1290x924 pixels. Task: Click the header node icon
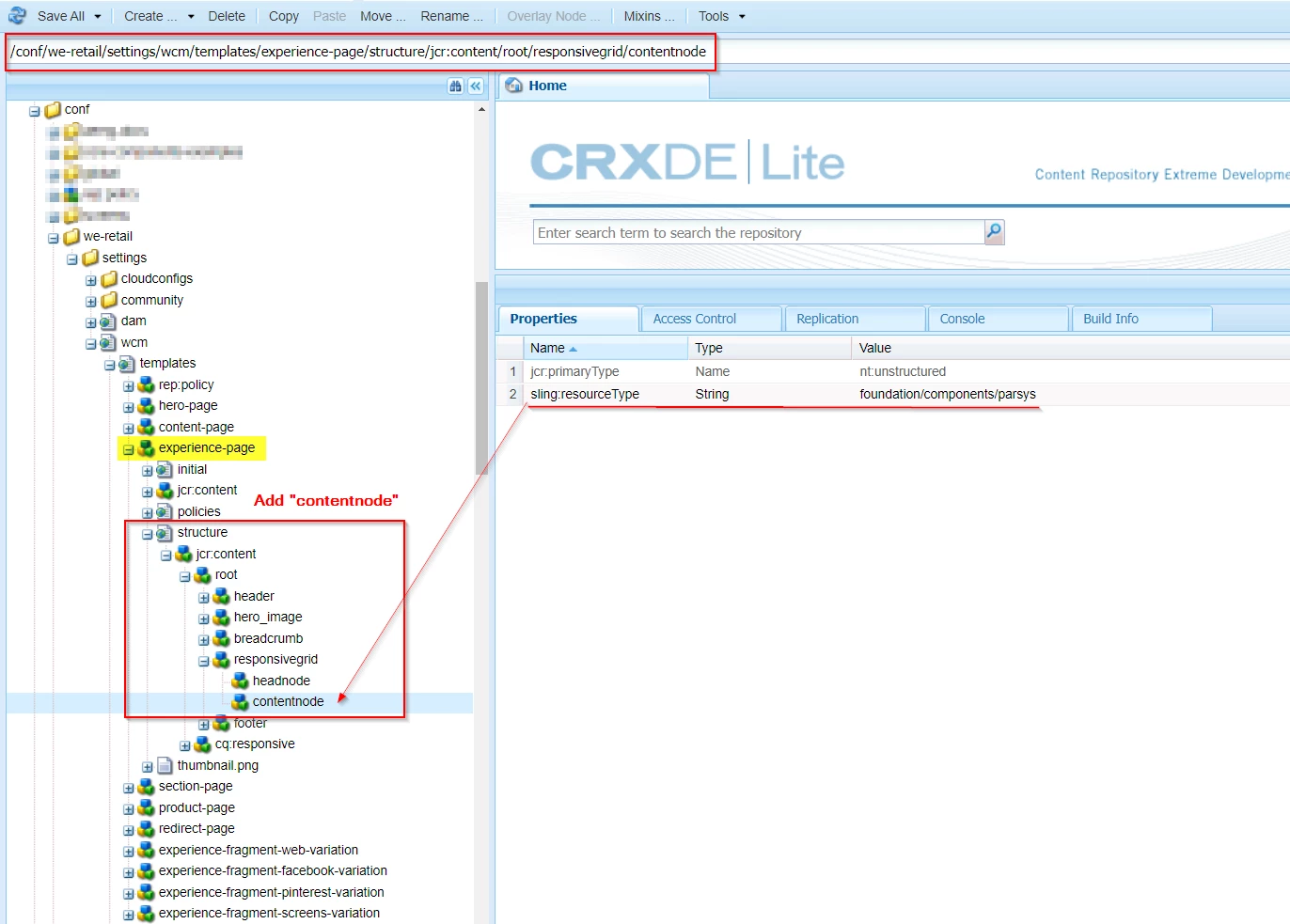pos(222,596)
